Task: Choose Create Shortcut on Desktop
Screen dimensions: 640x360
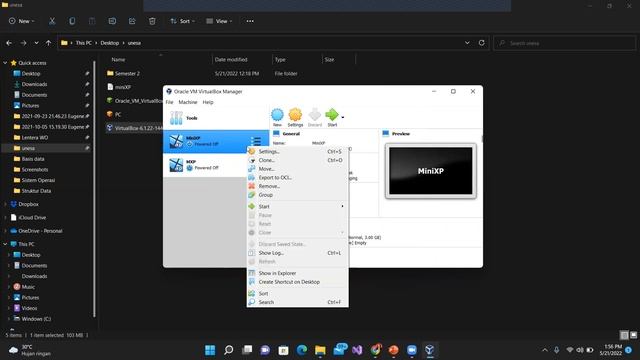Action: click(297, 282)
